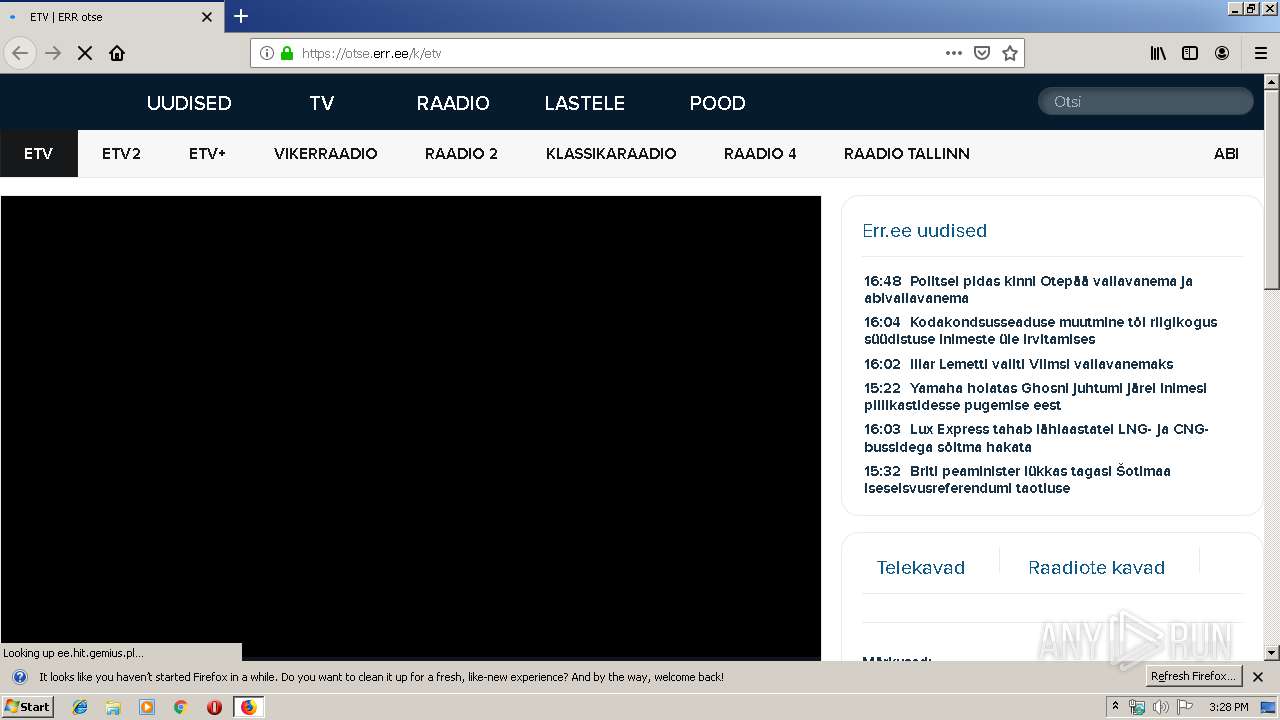Launch Internet Explorer from taskbar
Screen dimensions: 1280x720
pos(80,707)
